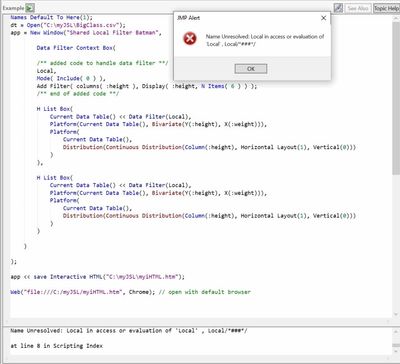Click the 'end of added code' comment
This screenshot has width=400, height=364.
[78, 94]
